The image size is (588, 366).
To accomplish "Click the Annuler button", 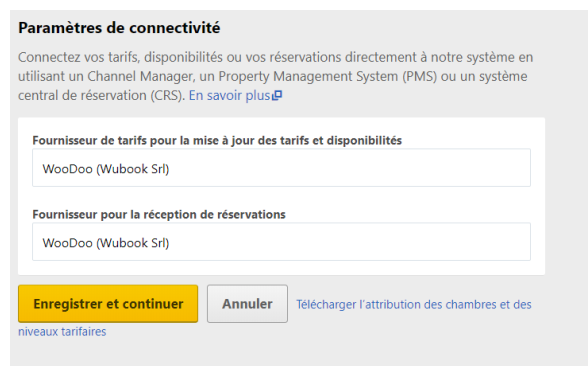I will (x=248, y=304).
